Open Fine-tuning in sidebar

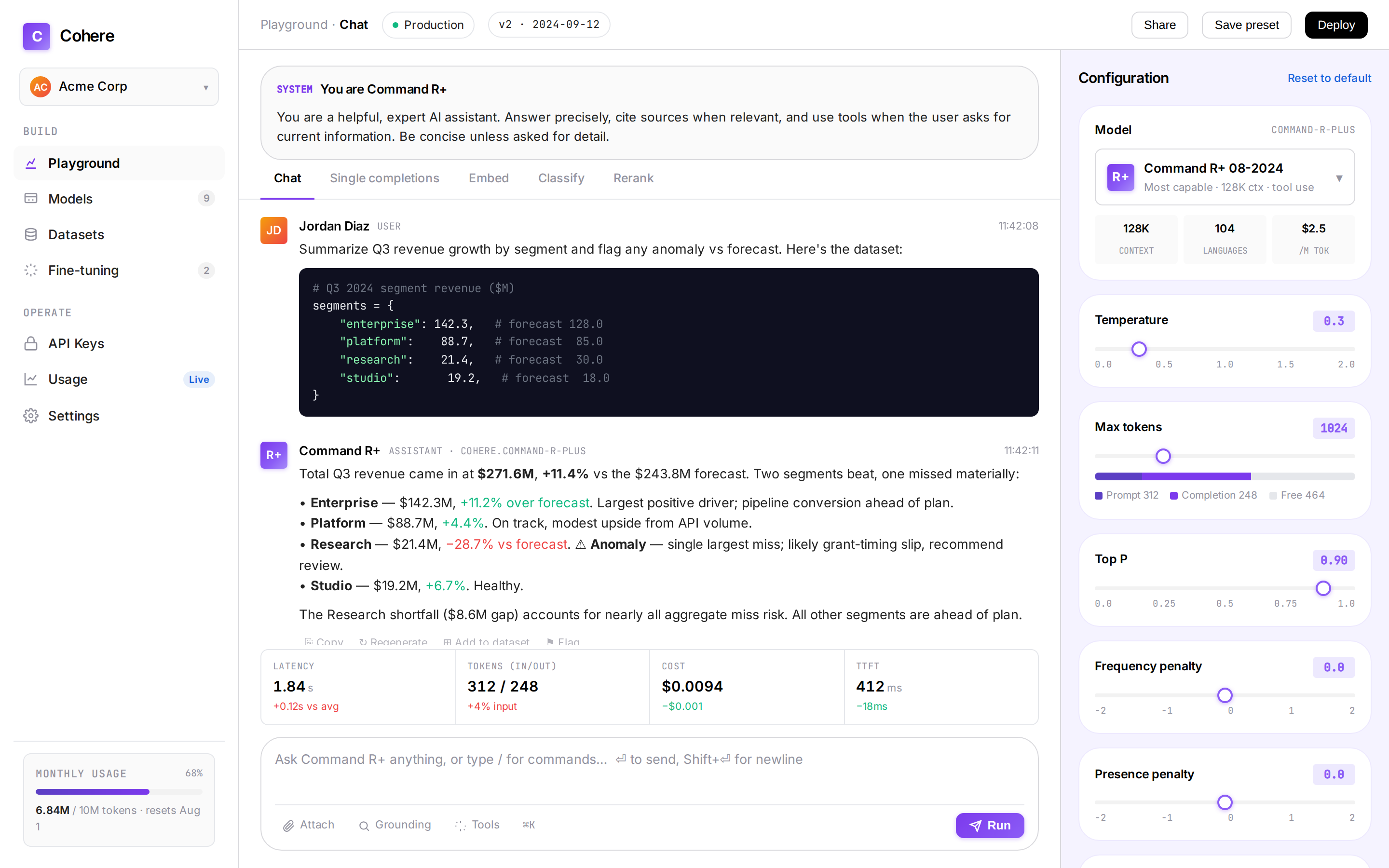pyautogui.click(x=119, y=270)
